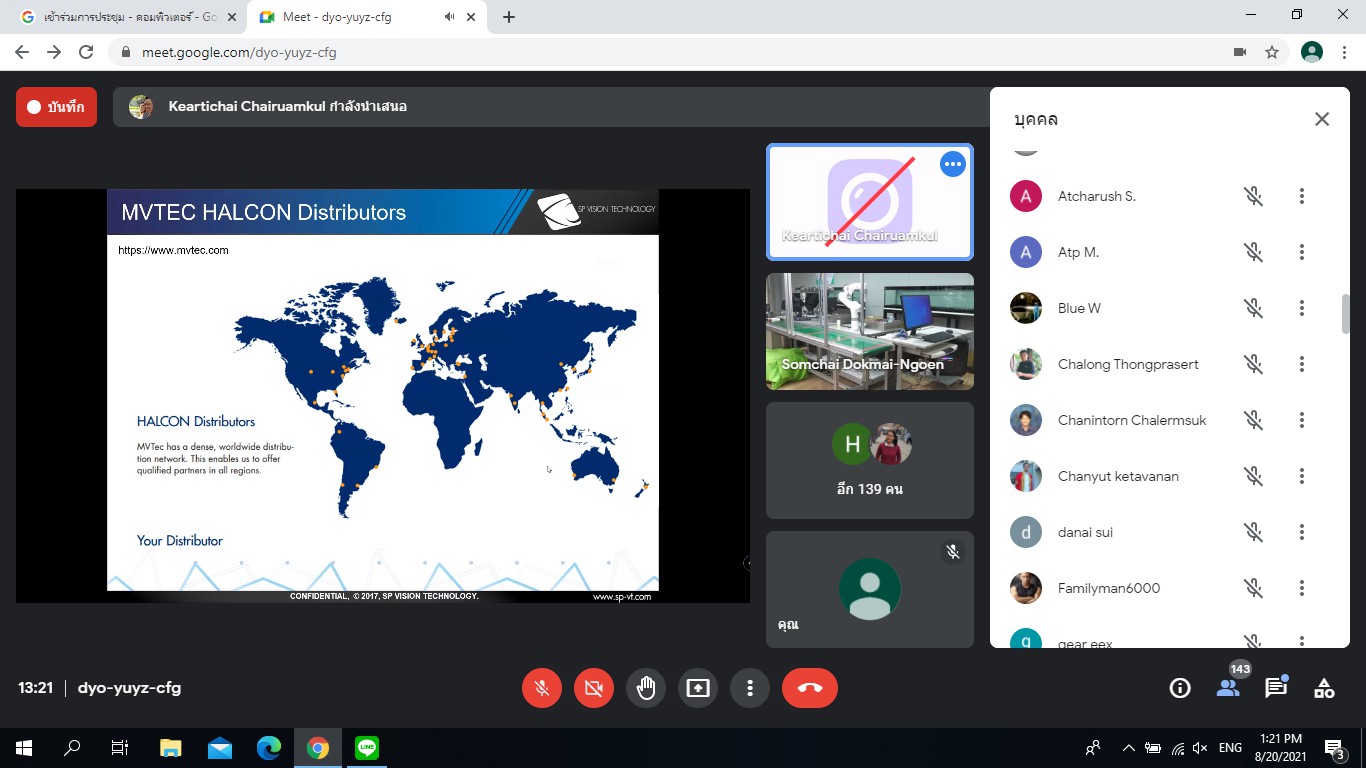The image size is (1366, 768).
Task: Click the present screen icon
Action: point(698,688)
